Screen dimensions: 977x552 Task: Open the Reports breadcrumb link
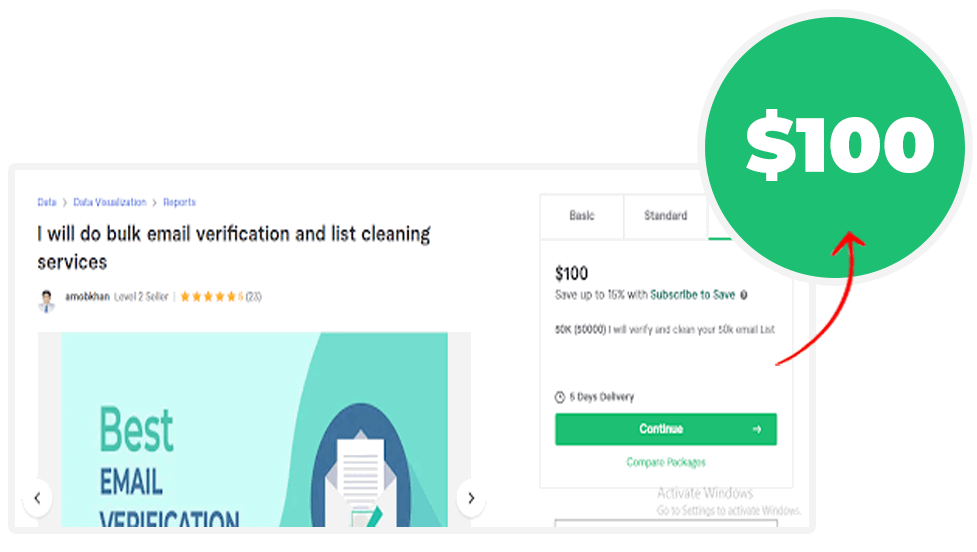click(179, 202)
